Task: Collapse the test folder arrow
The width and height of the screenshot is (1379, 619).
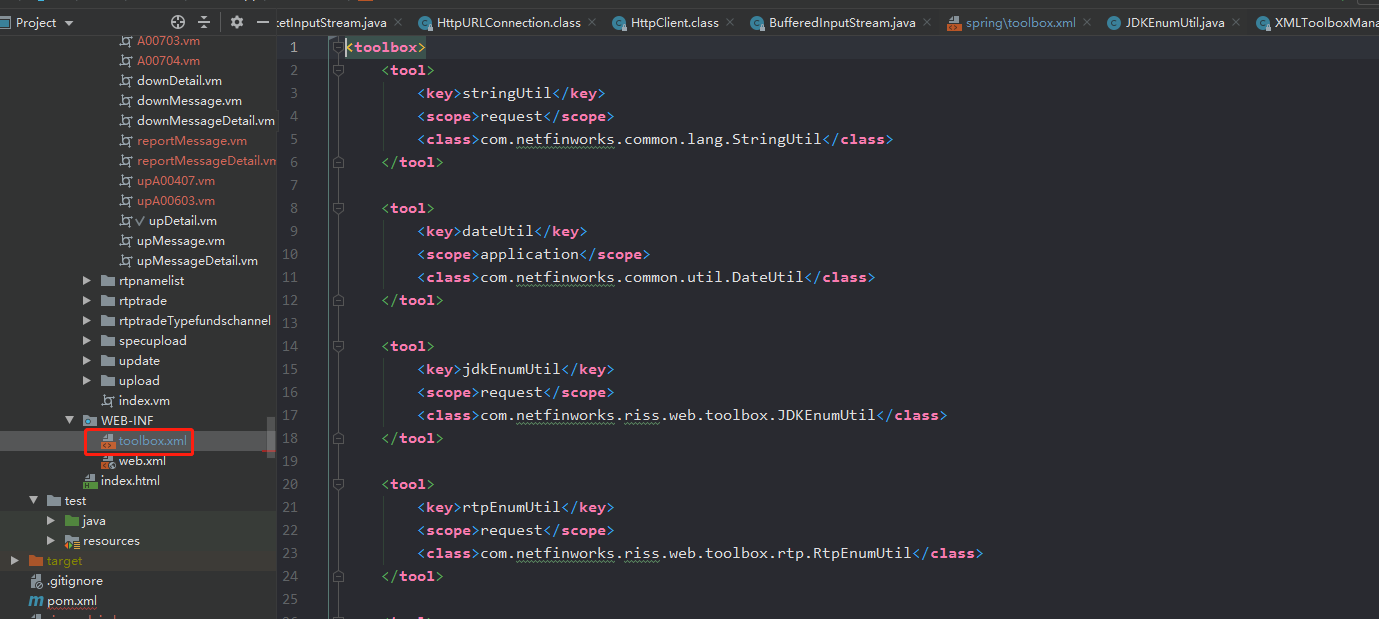Action: pyautogui.click(x=34, y=501)
